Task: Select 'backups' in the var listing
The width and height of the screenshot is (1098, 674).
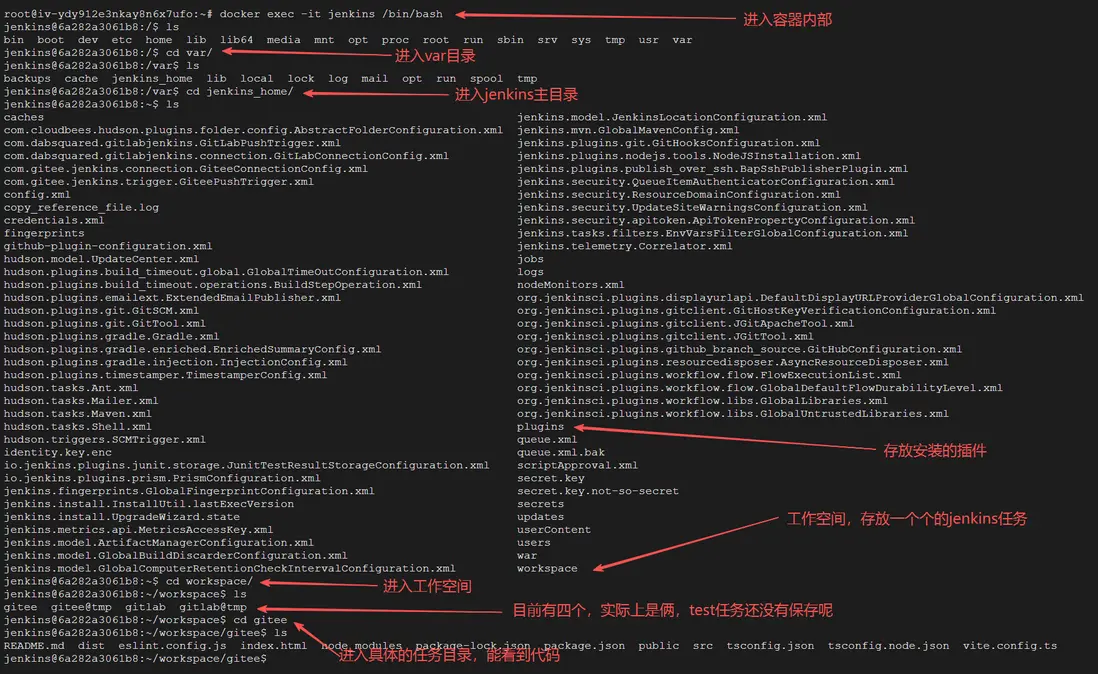Action: coord(27,78)
